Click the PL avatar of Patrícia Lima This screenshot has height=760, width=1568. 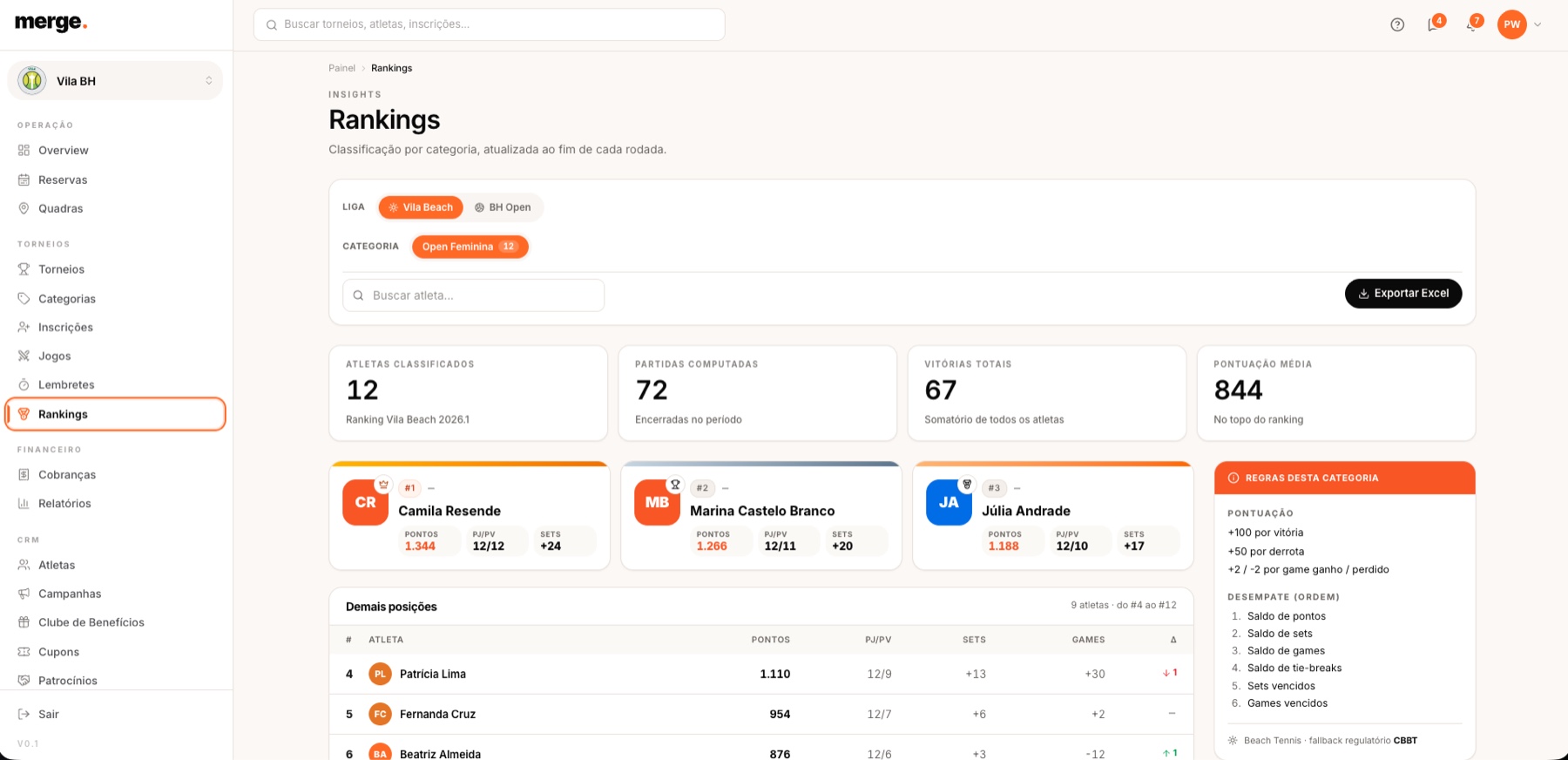pos(380,674)
